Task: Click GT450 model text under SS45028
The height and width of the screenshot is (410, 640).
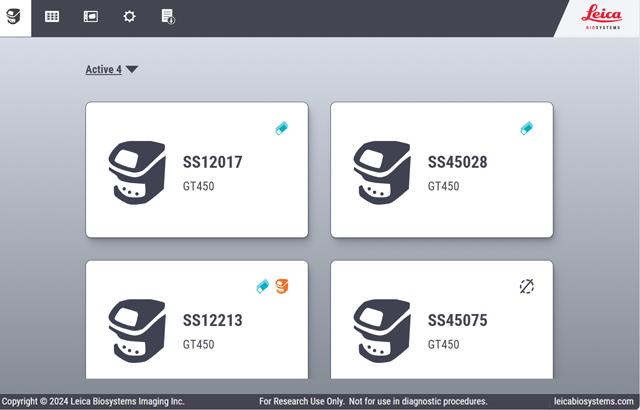Action: [443, 186]
